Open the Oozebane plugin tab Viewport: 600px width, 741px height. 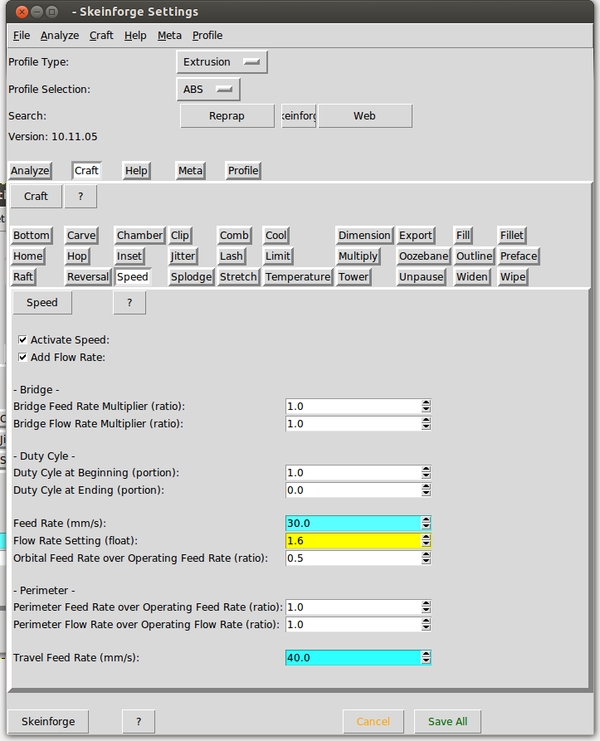pyautogui.click(x=423, y=256)
